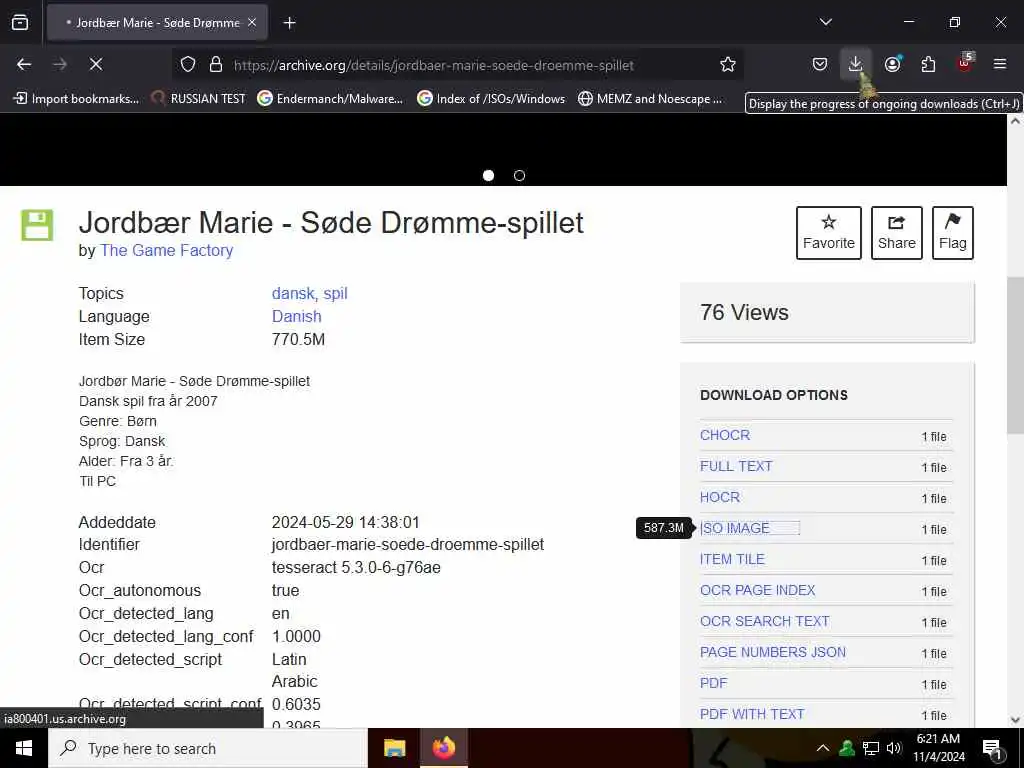Download the CHOCR file
1024x768 pixels.
coord(725,435)
